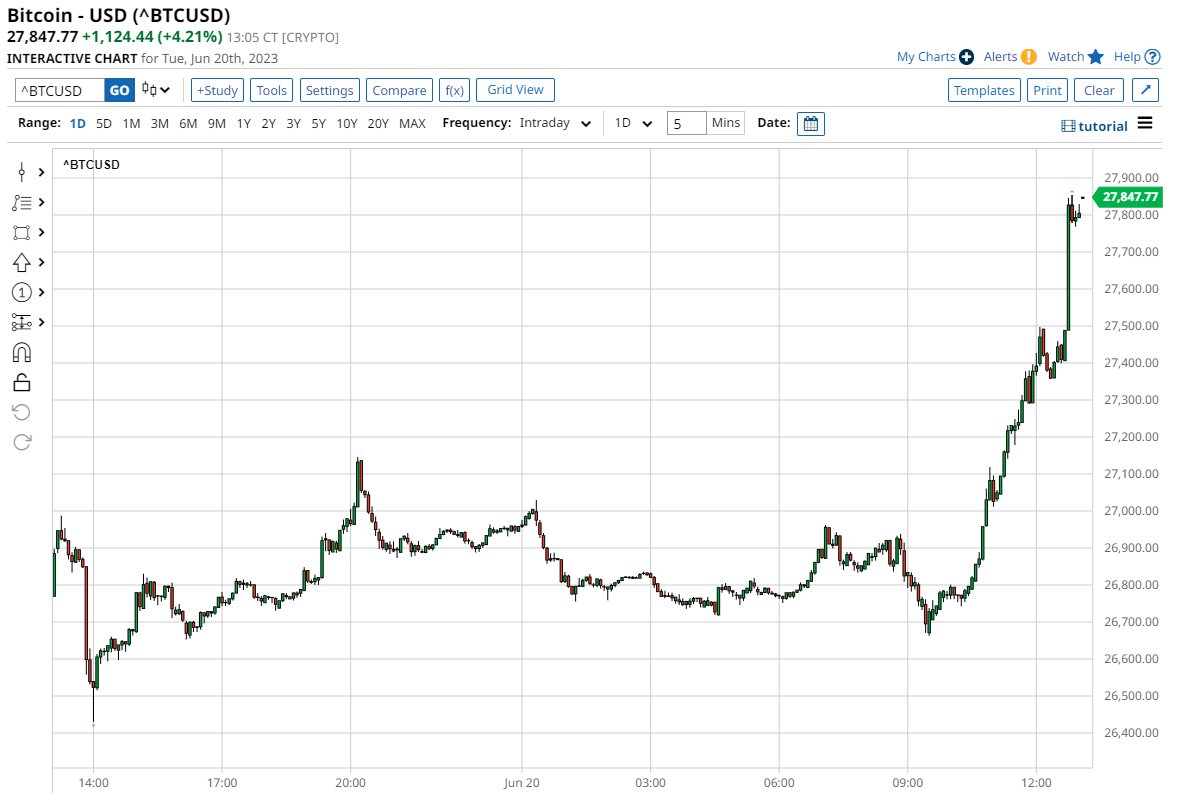
Task: Open the tutorial video link
Action: [x=1094, y=126]
